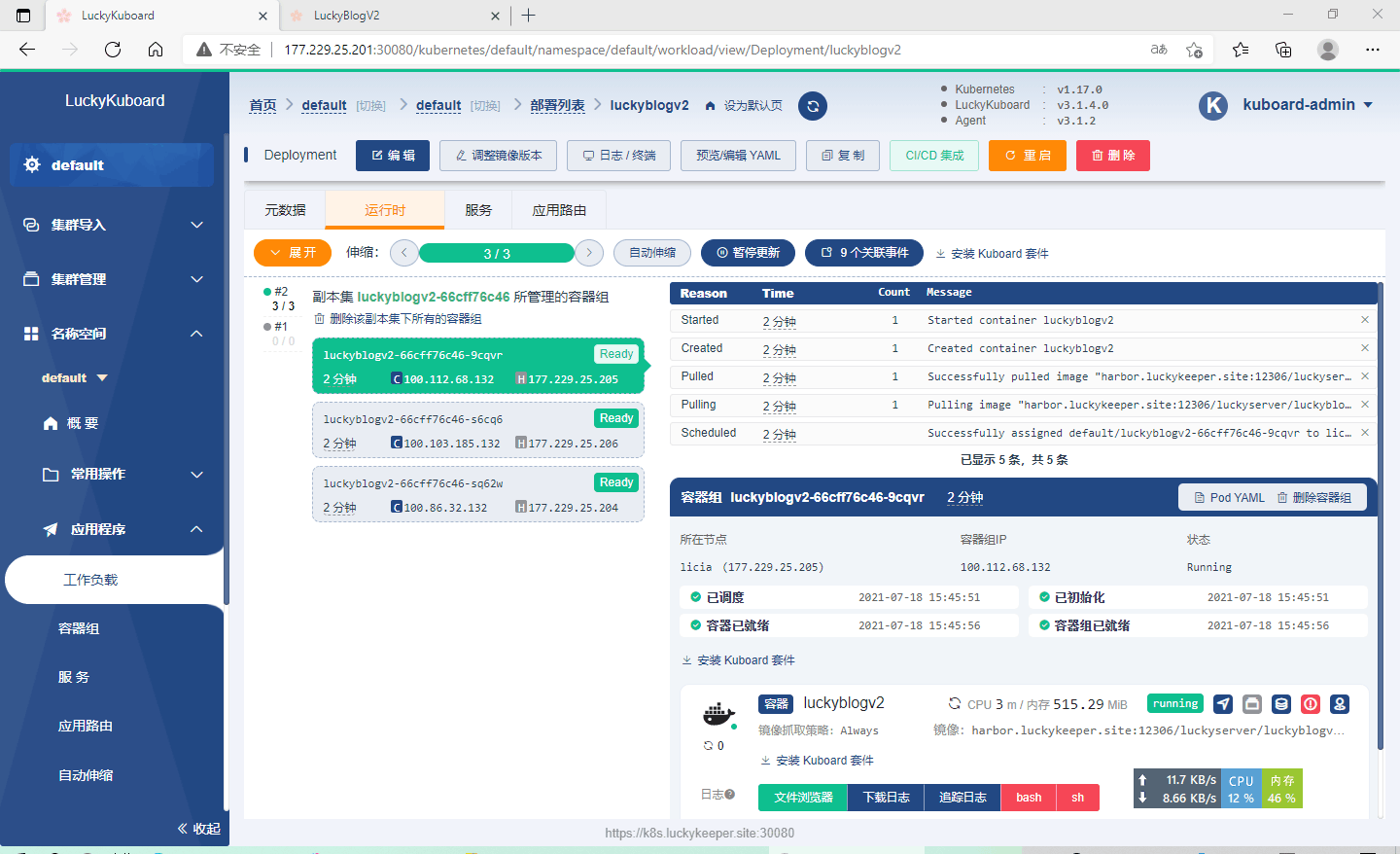The height and width of the screenshot is (854, 1400).
Task: Click the page refresh circular icon beside 设为默认页
Action: coord(813,106)
